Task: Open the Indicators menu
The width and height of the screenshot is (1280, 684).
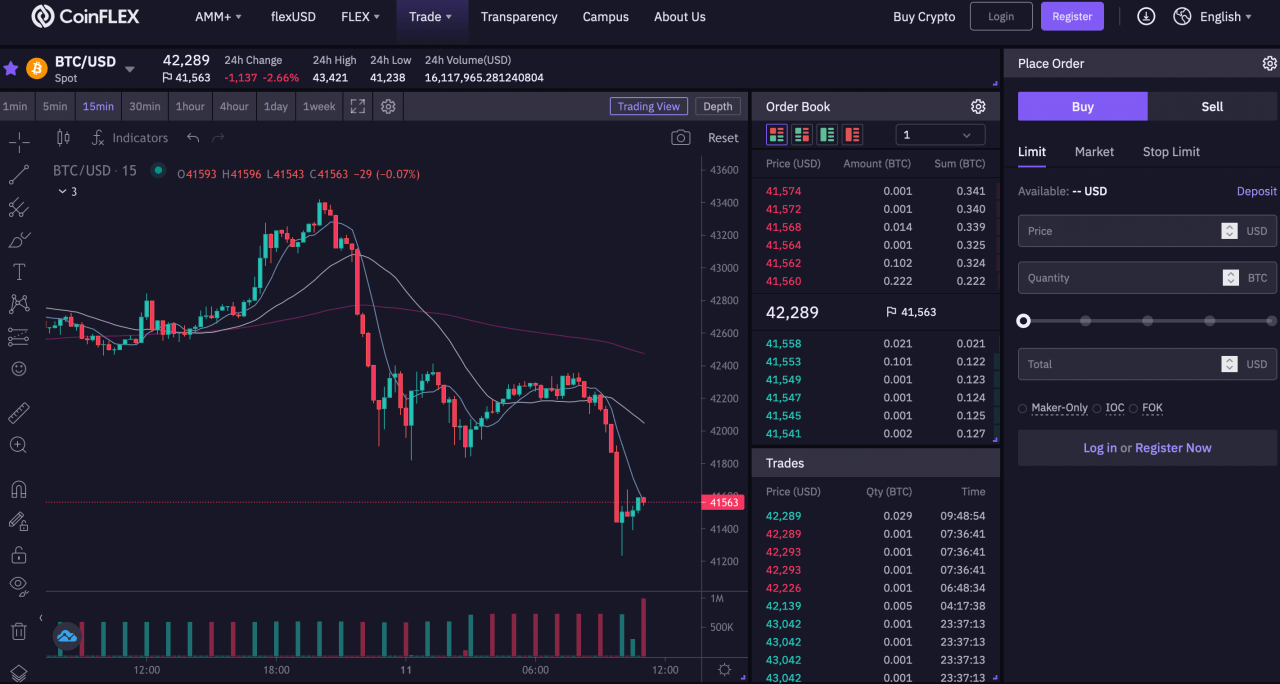Action: (x=130, y=138)
